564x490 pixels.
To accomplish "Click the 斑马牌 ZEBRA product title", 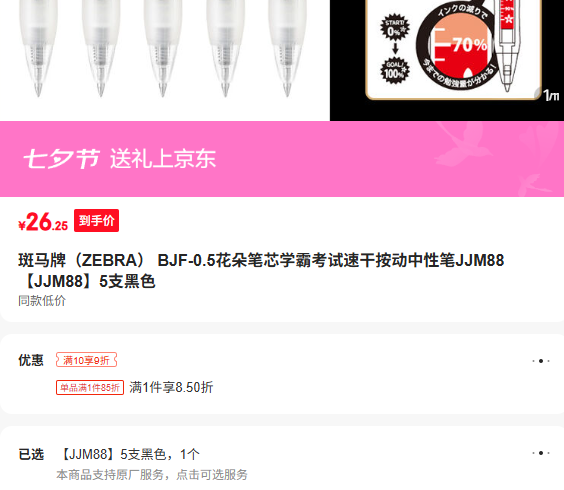I will 261,271.
